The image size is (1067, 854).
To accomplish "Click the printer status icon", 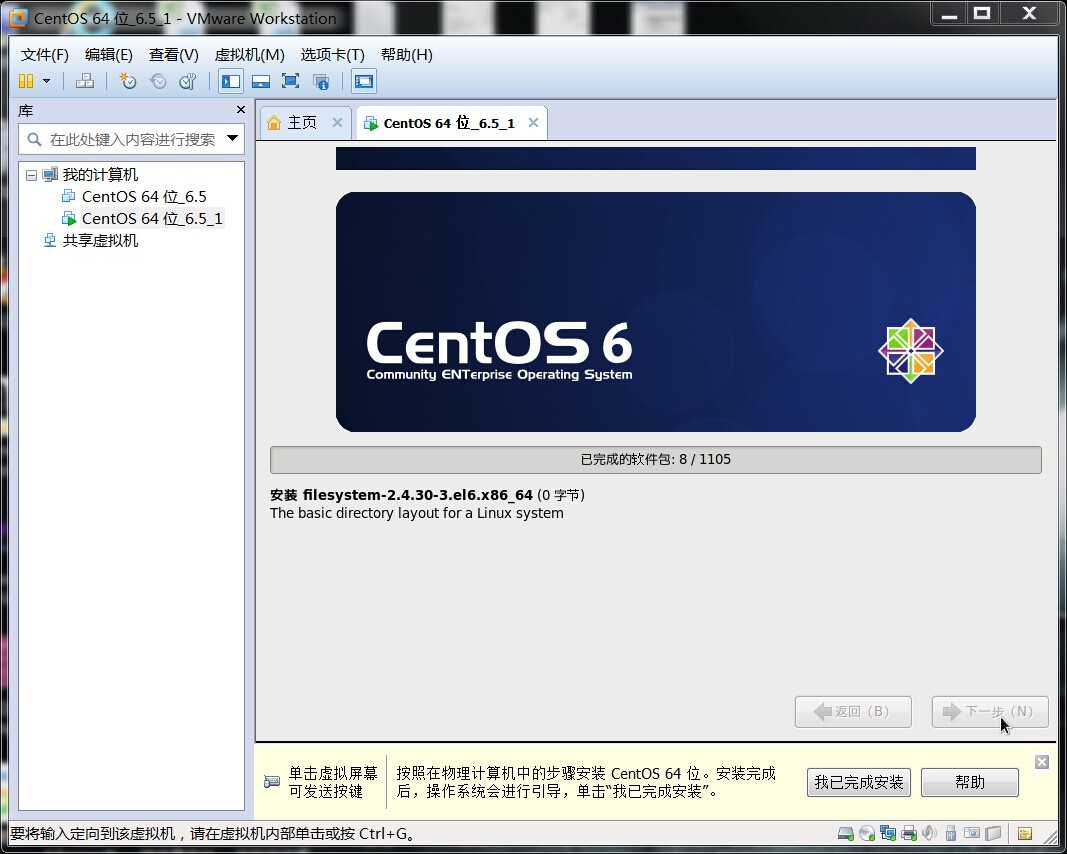I will pyautogui.click(x=908, y=834).
